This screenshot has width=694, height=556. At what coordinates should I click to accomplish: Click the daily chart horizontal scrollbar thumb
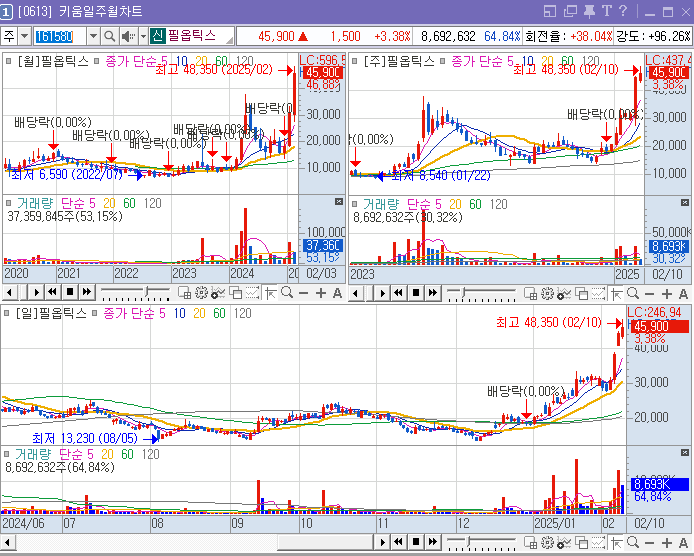pos(325,542)
